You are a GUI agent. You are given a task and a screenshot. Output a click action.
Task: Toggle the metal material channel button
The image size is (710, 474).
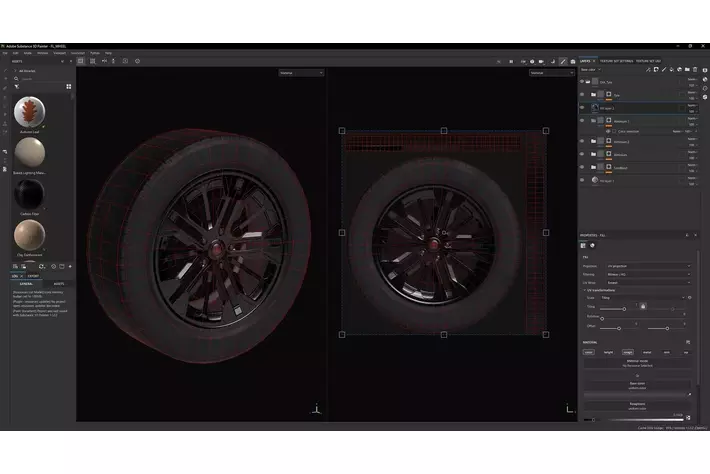click(647, 352)
